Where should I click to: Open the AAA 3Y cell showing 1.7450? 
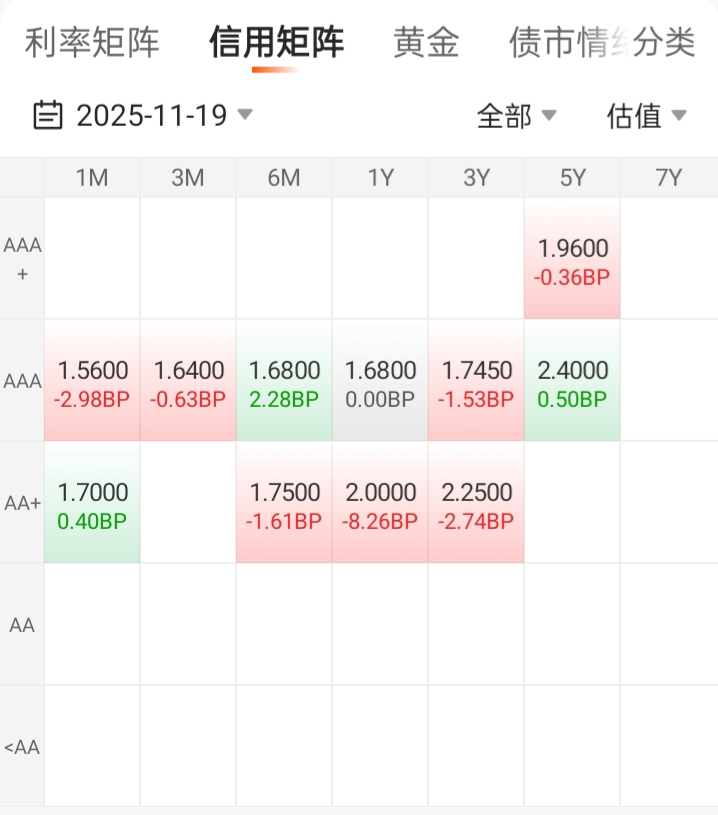click(x=476, y=381)
